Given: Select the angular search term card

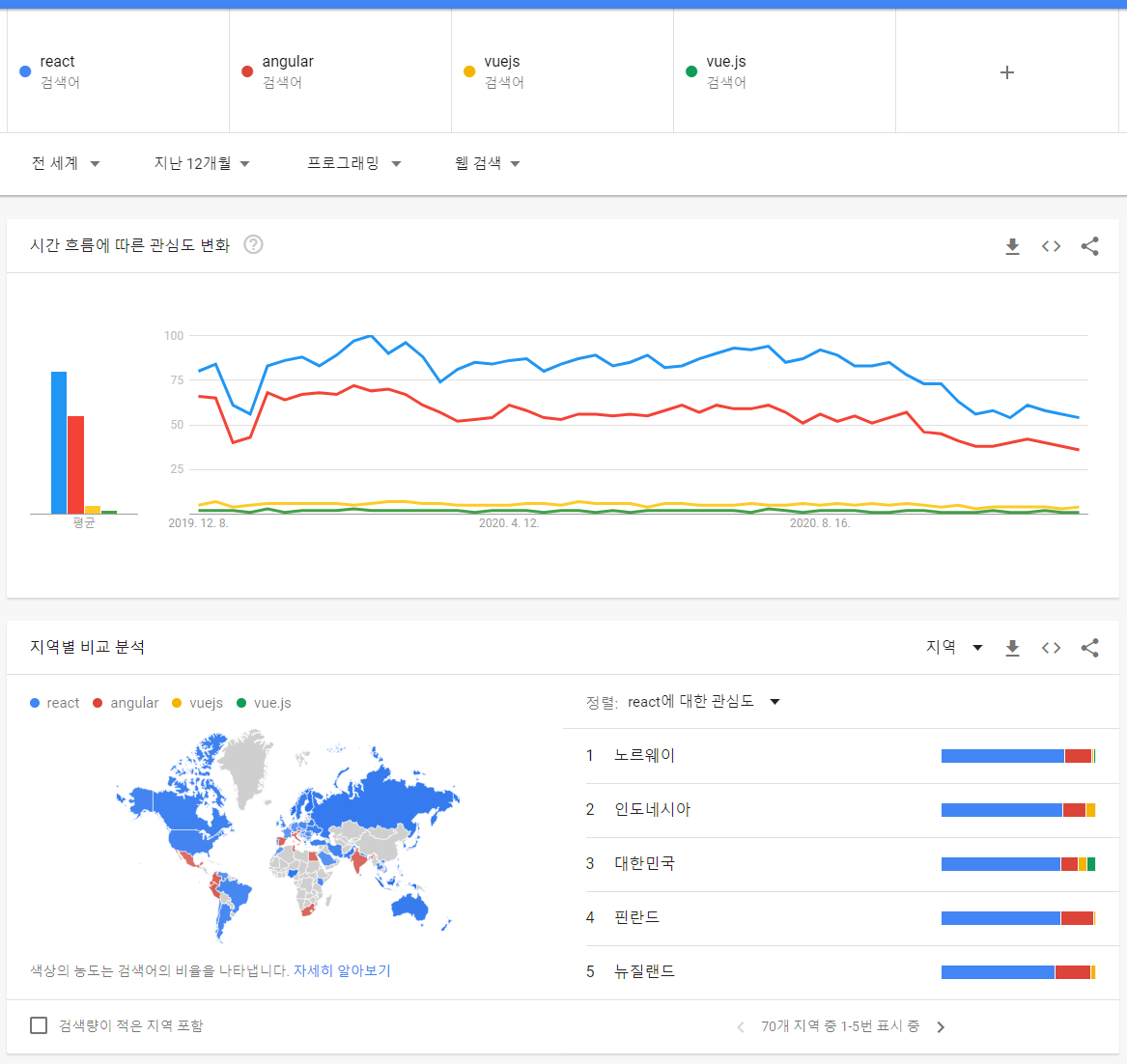Looking at the screenshot, I should click(x=340, y=71).
